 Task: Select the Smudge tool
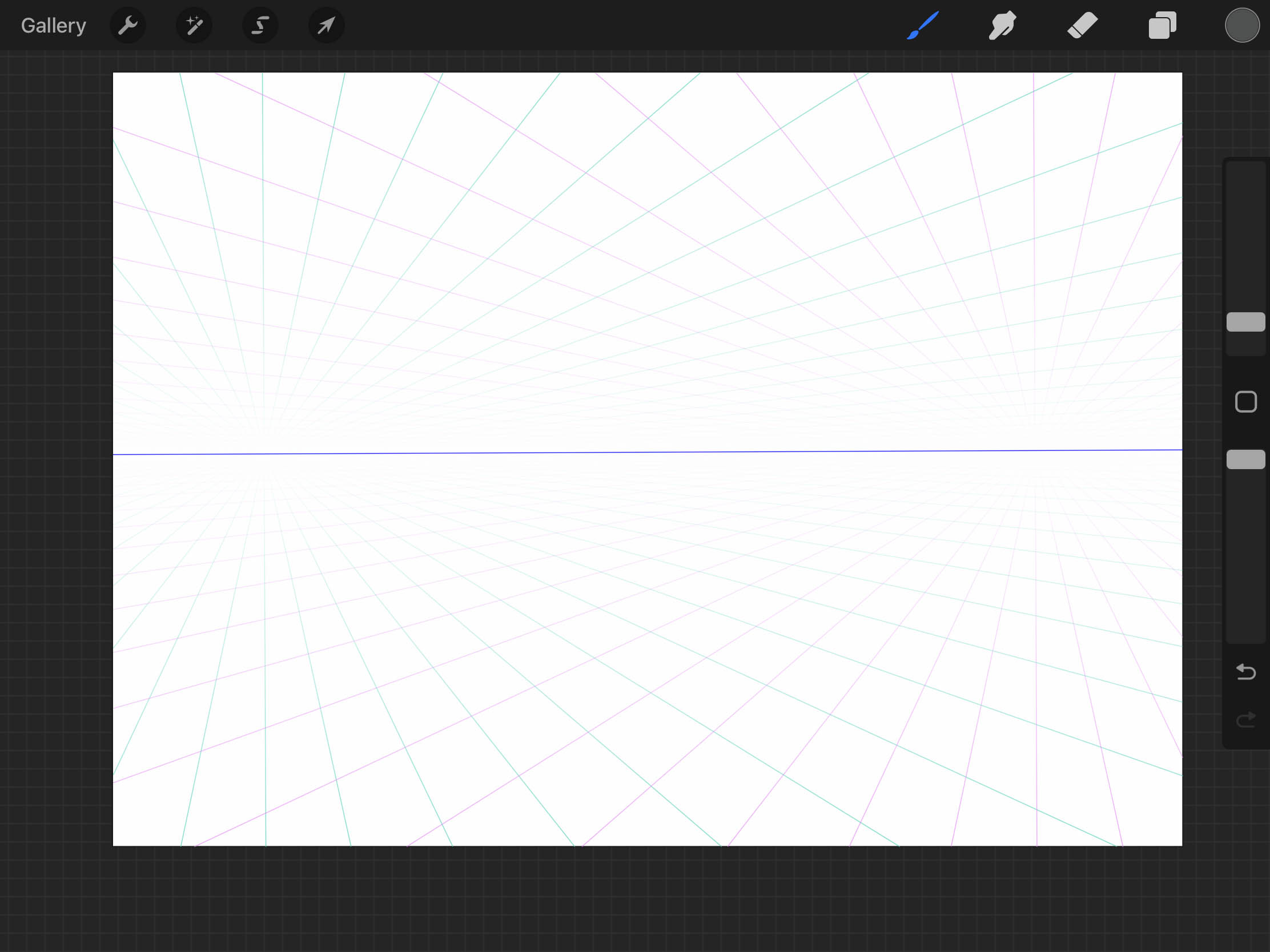pyautogui.click(x=1002, y=25)
